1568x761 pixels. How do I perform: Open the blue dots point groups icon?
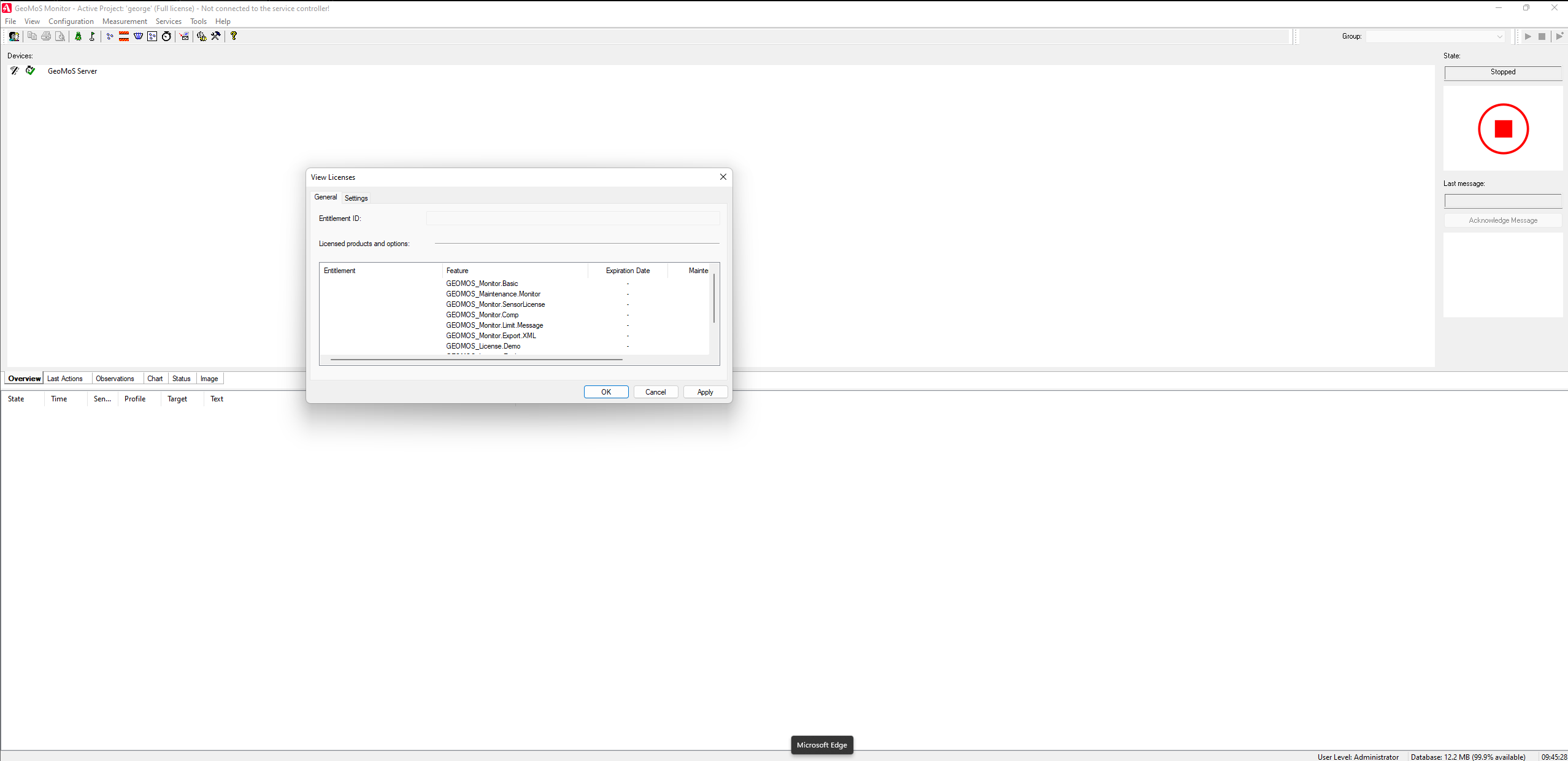click(x=110, y=36)
